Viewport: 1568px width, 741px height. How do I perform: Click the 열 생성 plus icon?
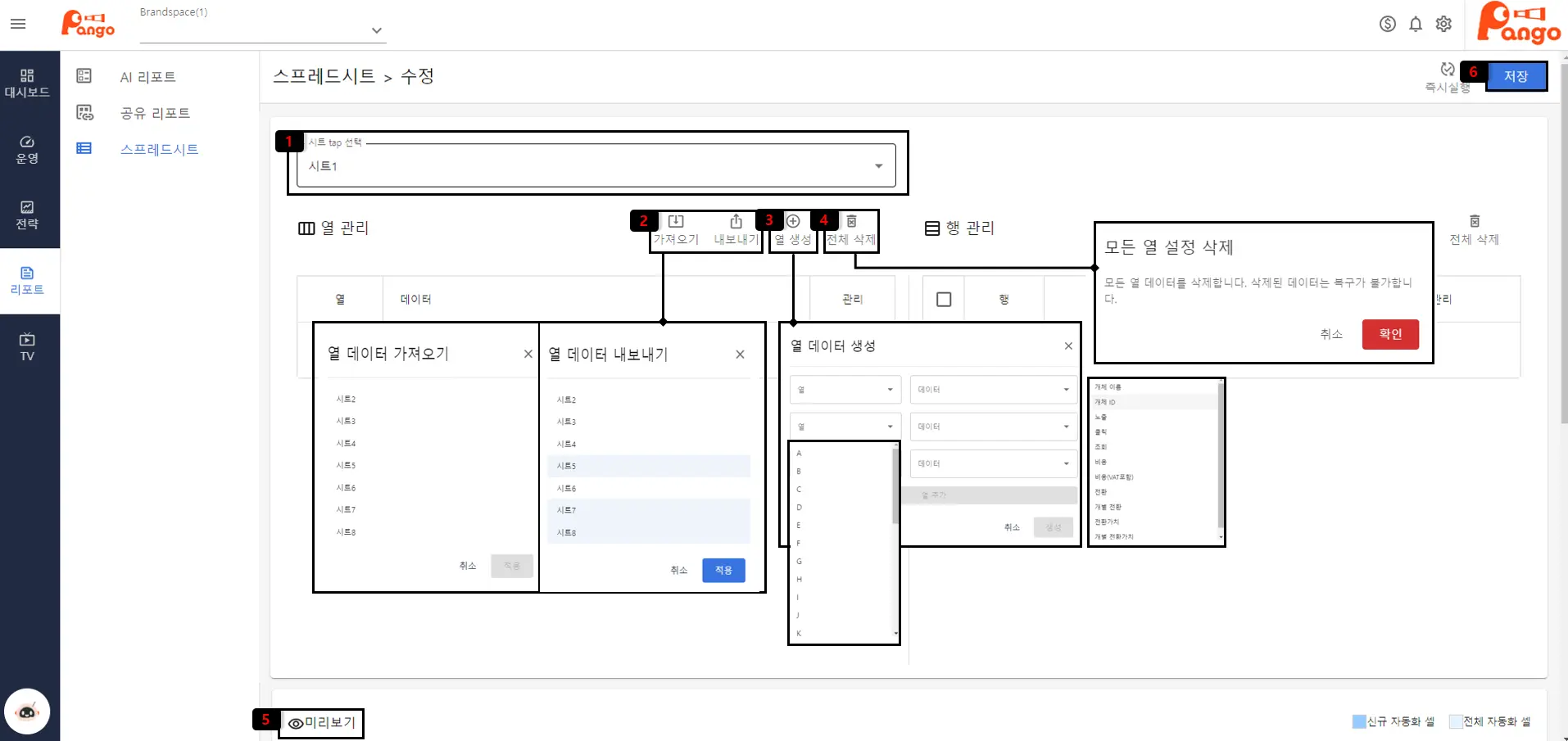(x=793, y=221)
